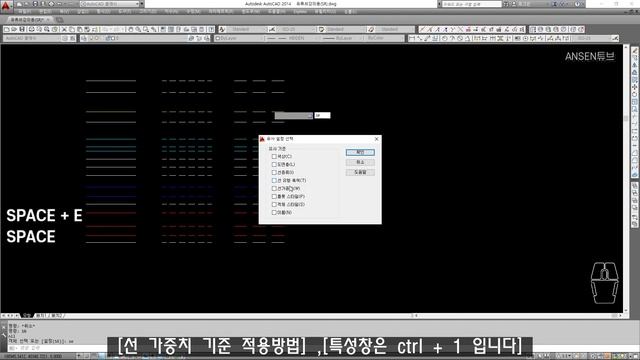This screenshot has width=640, height=360.
Task: Open workspace dropdown in title bar
Action: pyautogui.click(x=109, y=4)
